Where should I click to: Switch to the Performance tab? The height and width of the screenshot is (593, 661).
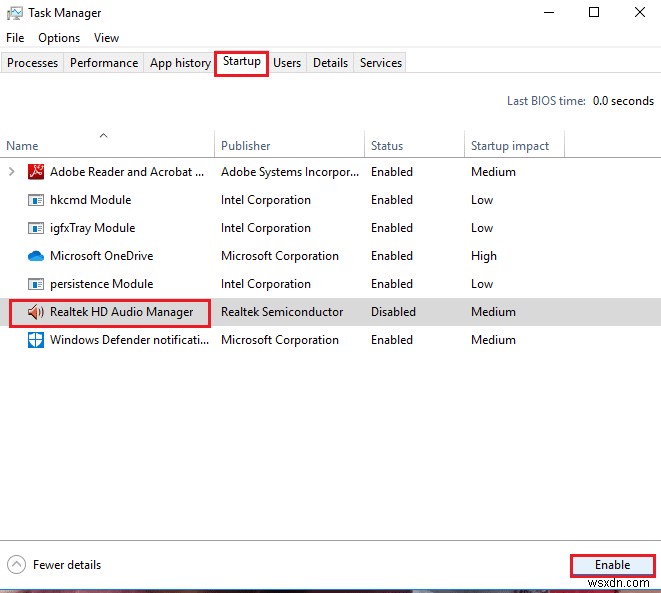pos(104,63)
